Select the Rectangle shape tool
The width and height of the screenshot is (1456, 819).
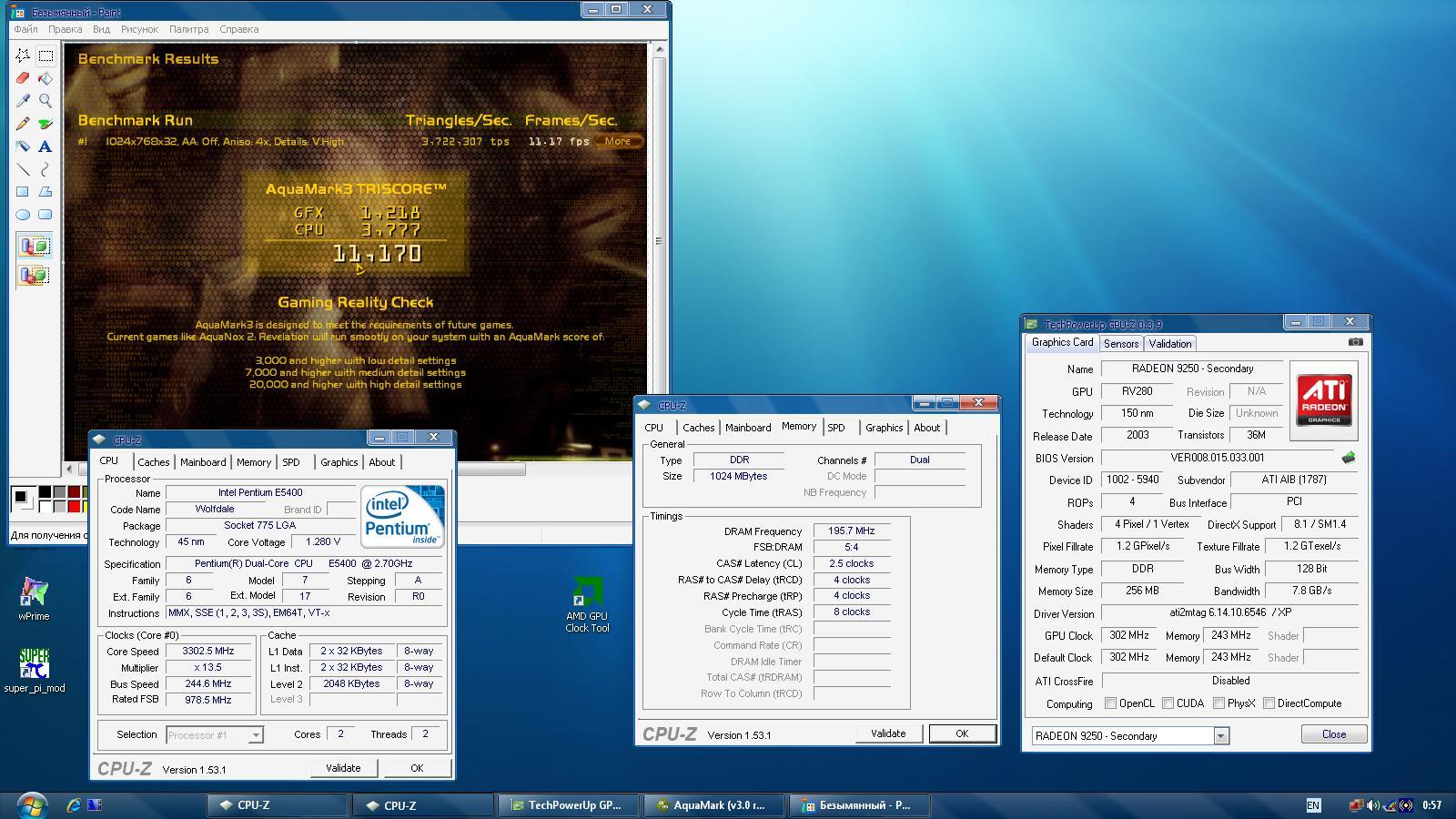coord(23,191)
